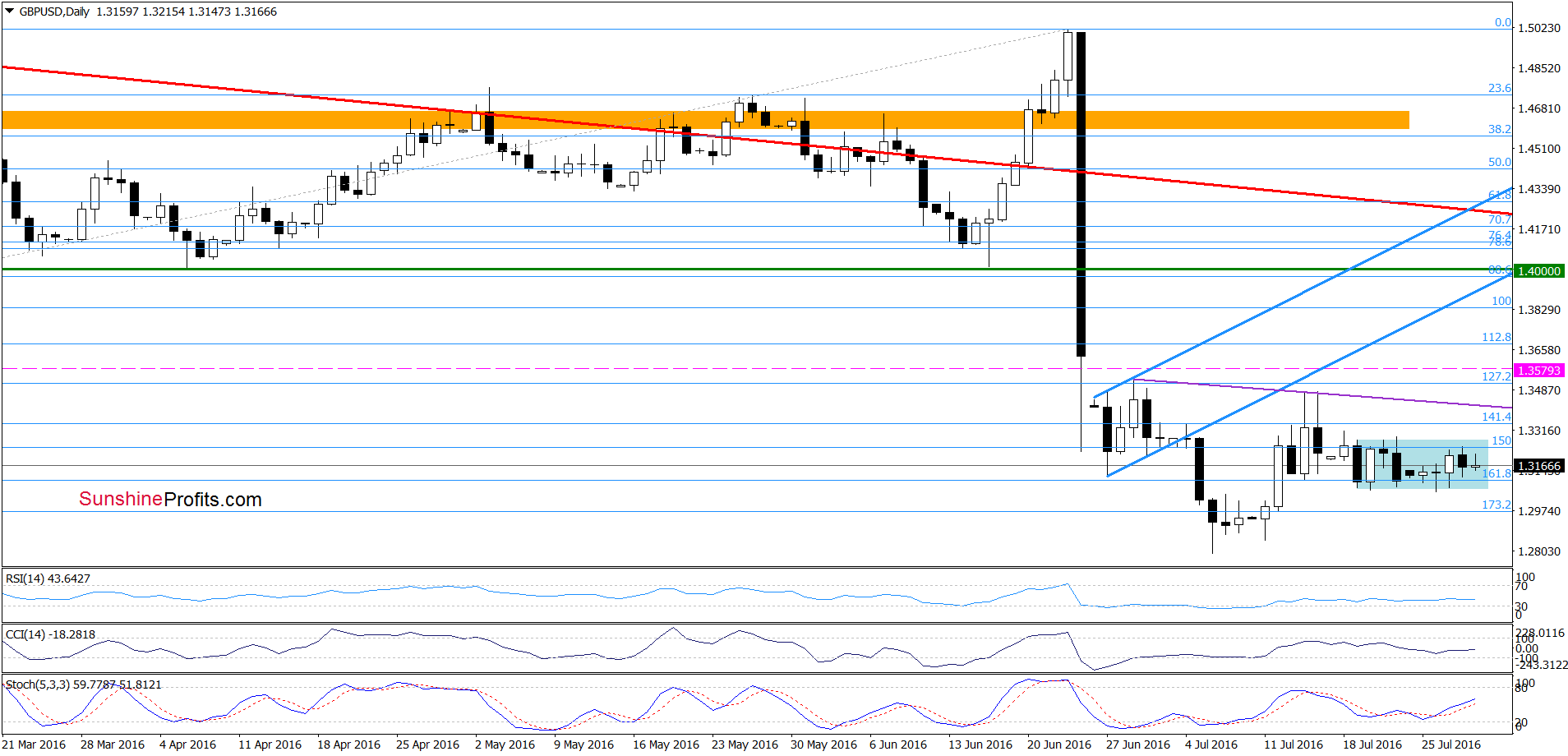This screenshot has width=1568, height=756.
Task: Select the large black post-20 Jun candlestick
Action: click(x=1081, y=194)
